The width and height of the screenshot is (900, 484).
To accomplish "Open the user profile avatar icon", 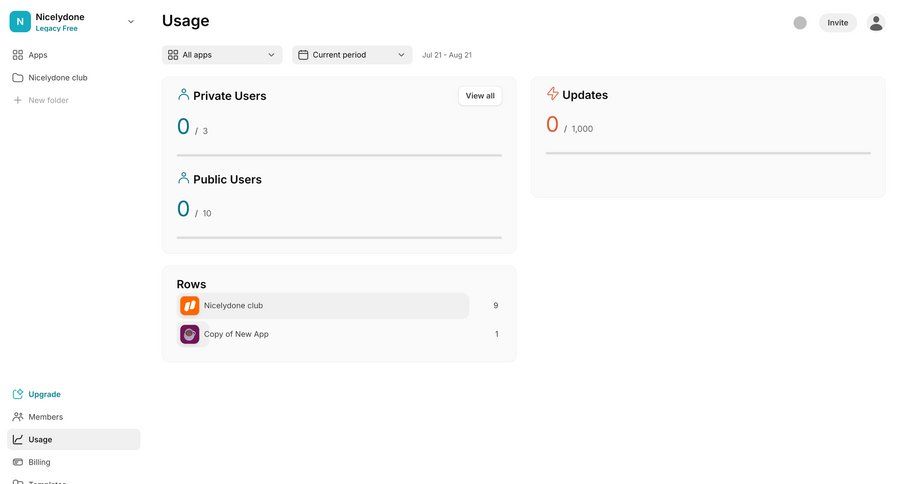I will click(x=876, y=23).
